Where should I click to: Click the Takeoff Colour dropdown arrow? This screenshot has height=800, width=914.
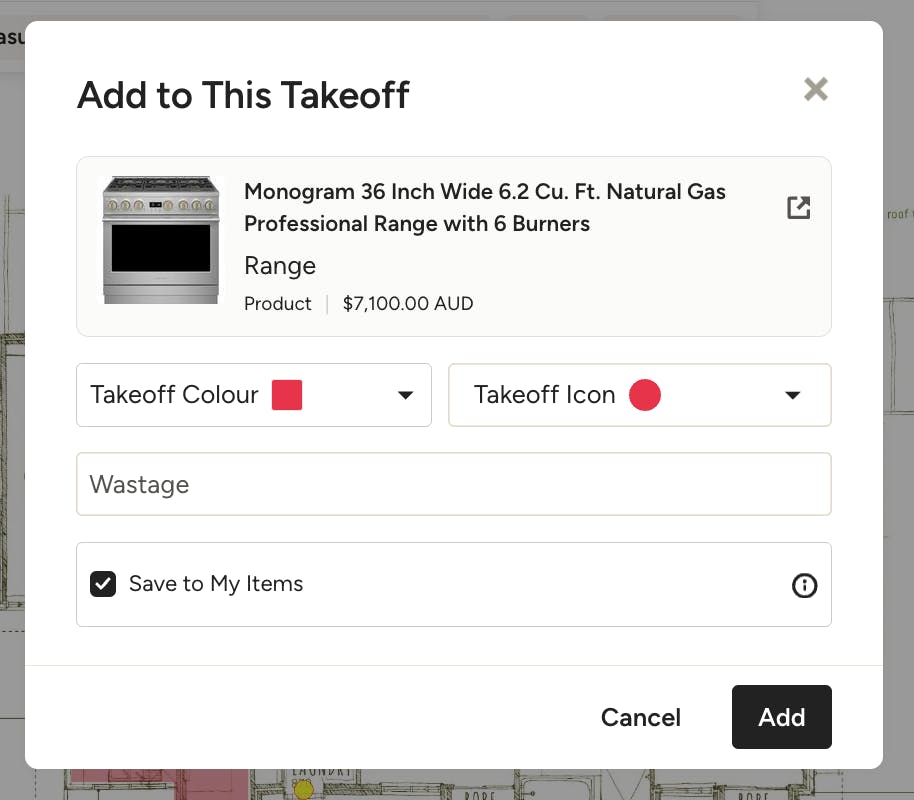point(405,395)
